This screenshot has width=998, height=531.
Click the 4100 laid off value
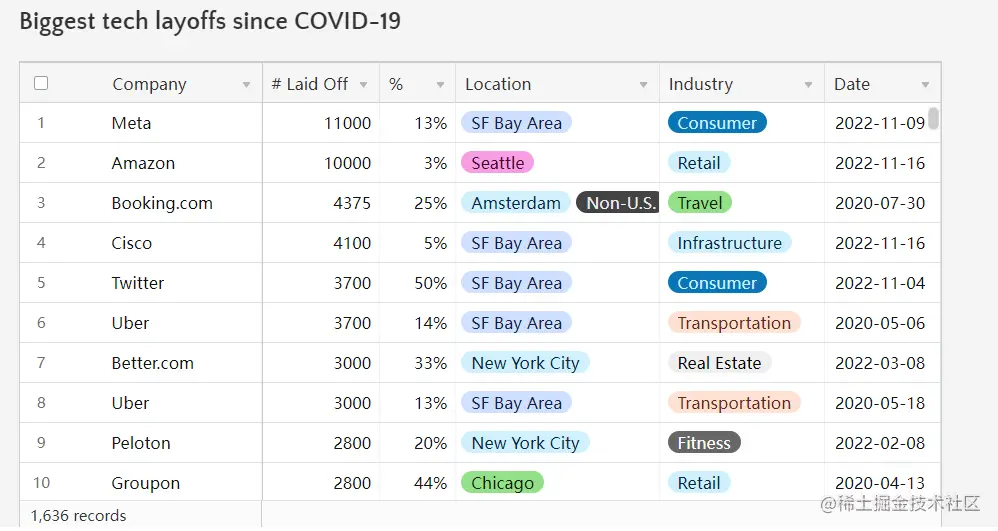pos(352,243)
